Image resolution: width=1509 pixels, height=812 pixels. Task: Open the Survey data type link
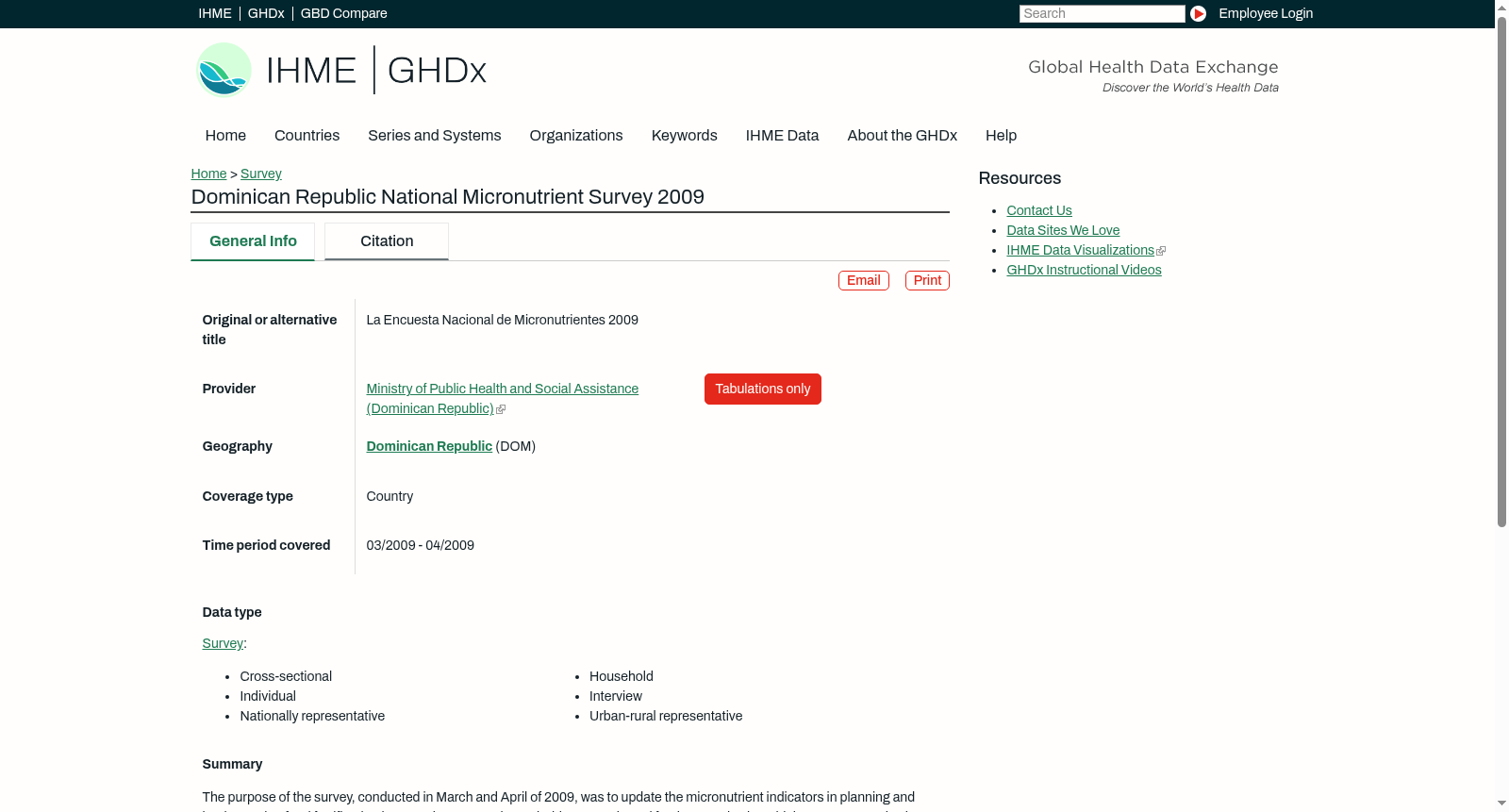point(223,643)
